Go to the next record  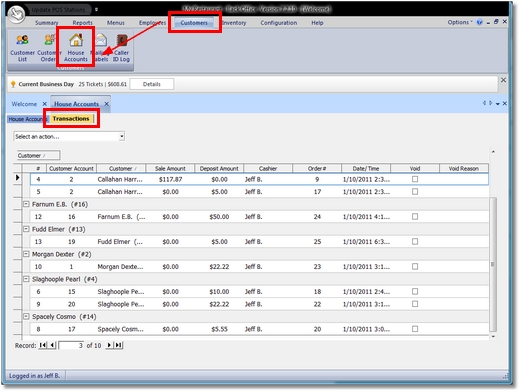[109, 345]
